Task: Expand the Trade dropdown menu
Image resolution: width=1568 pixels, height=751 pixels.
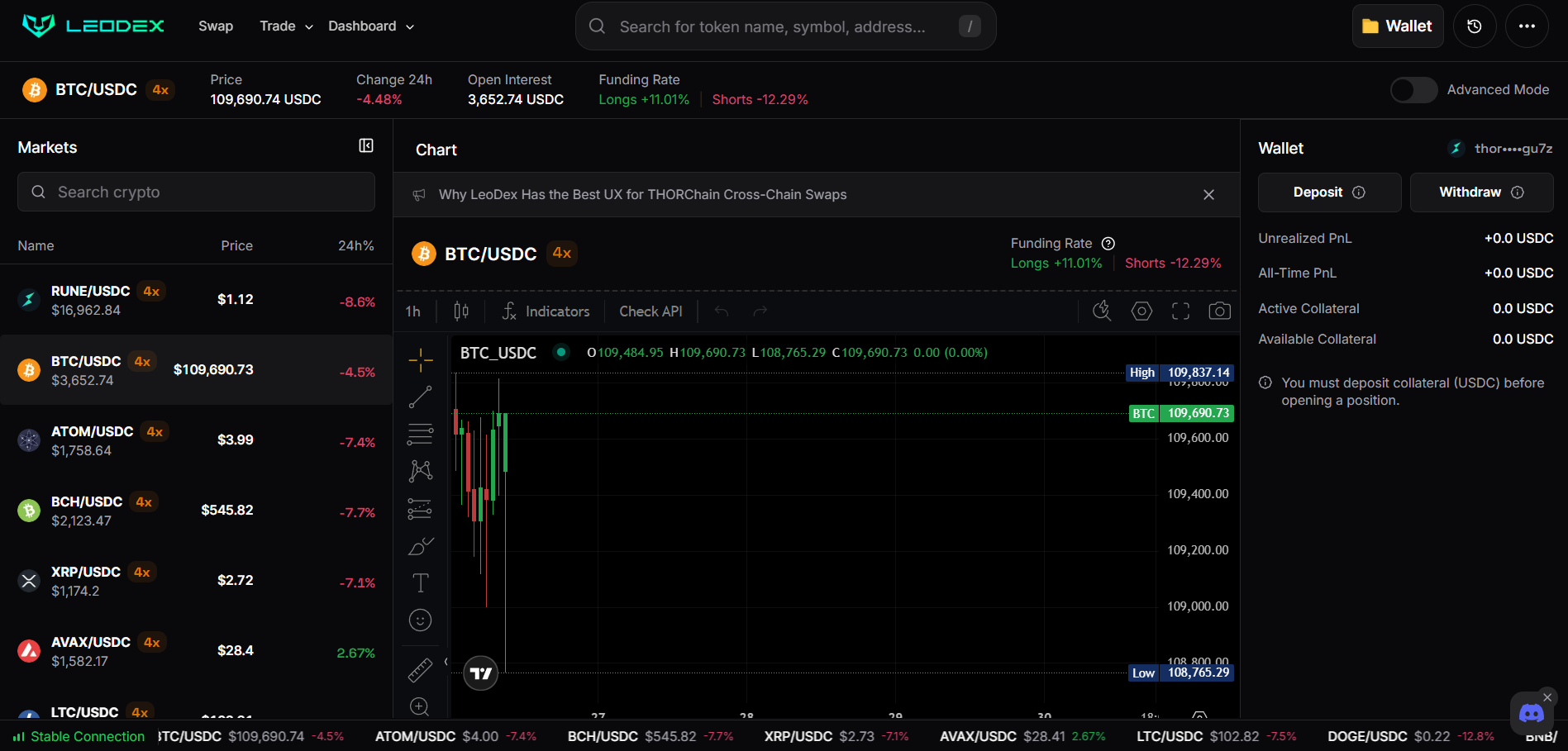Action: 286,26
